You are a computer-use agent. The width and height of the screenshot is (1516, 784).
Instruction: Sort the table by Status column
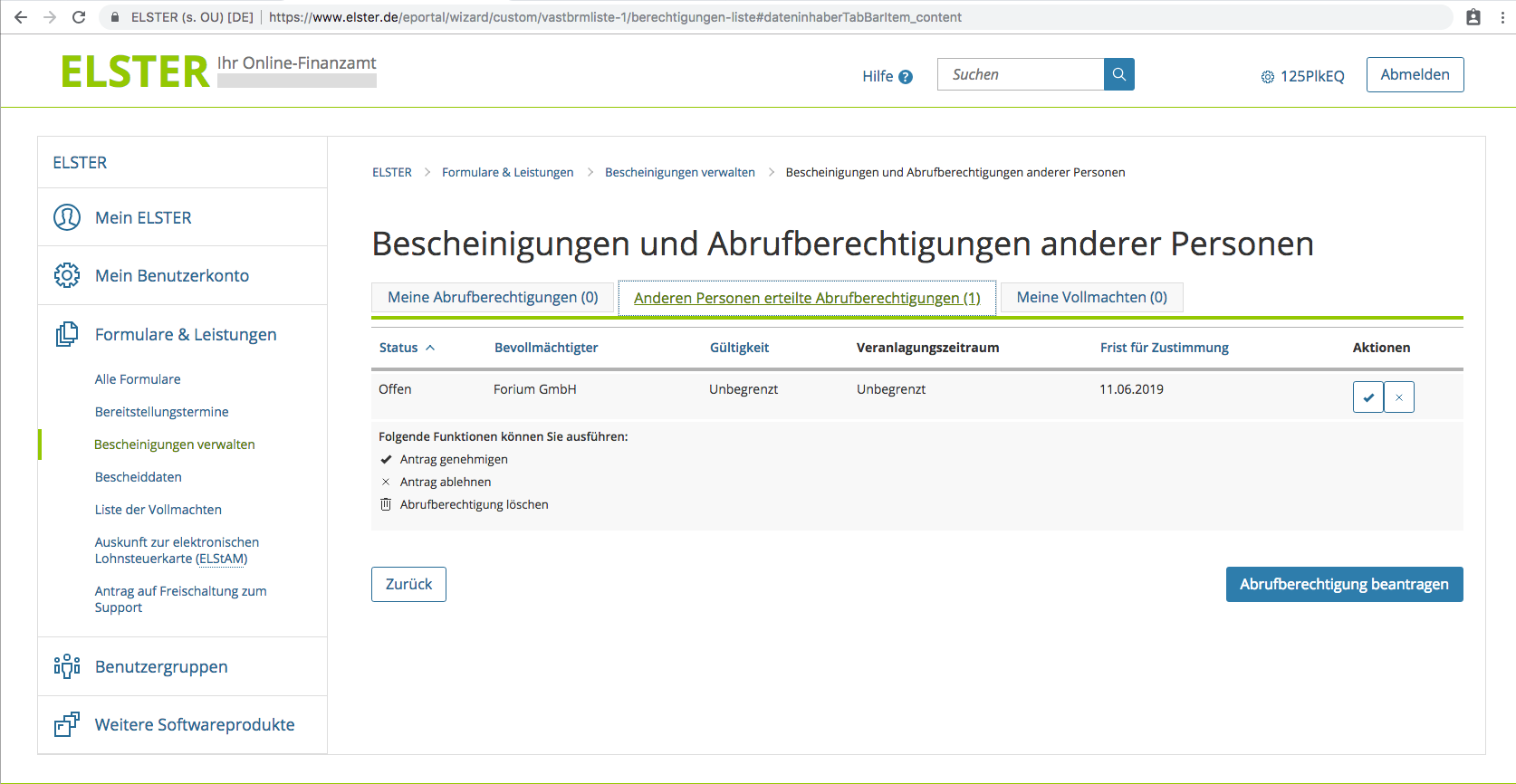(x=407, y=348)
